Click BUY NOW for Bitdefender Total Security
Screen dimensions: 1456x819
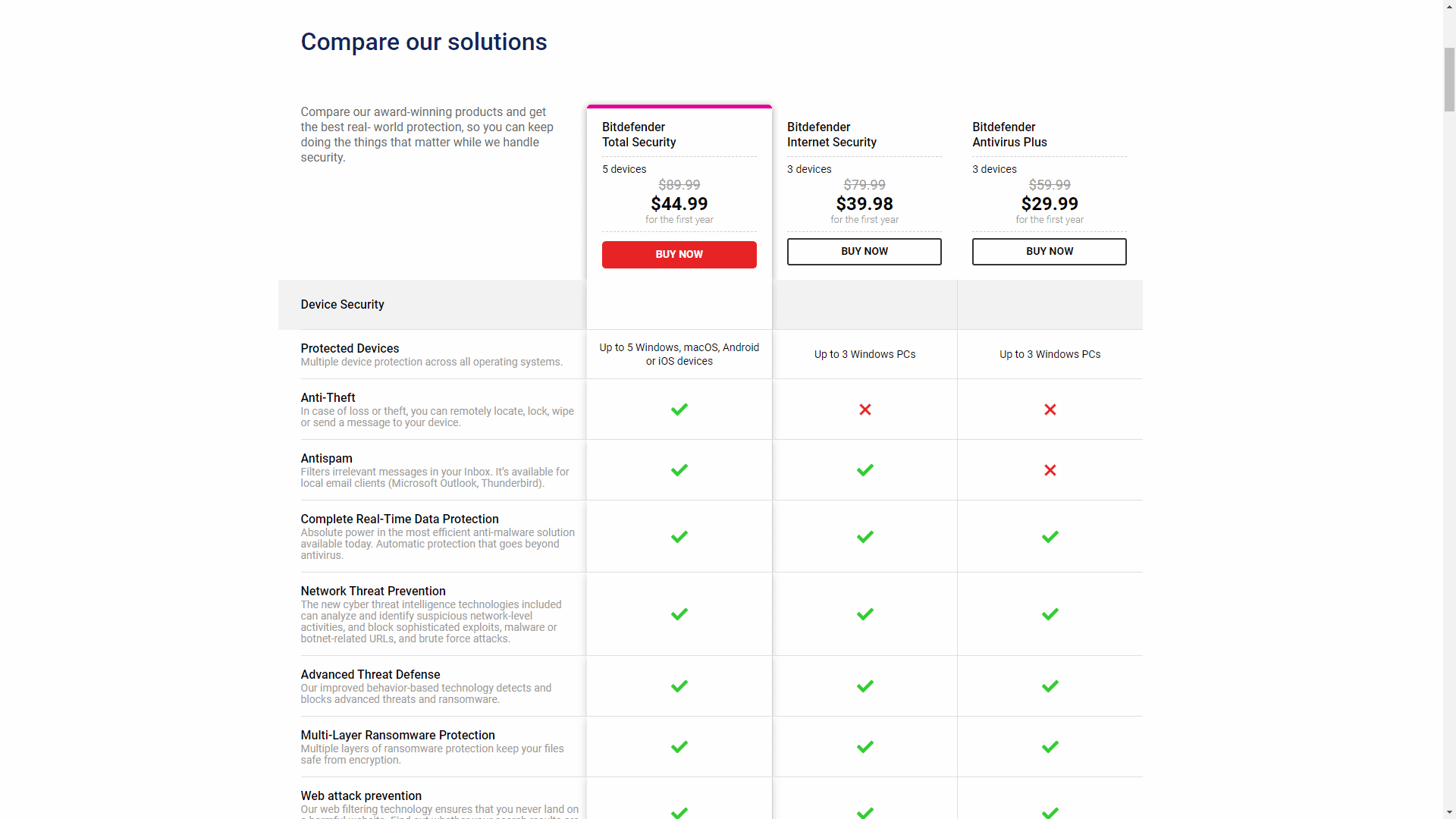pos(679,255)
